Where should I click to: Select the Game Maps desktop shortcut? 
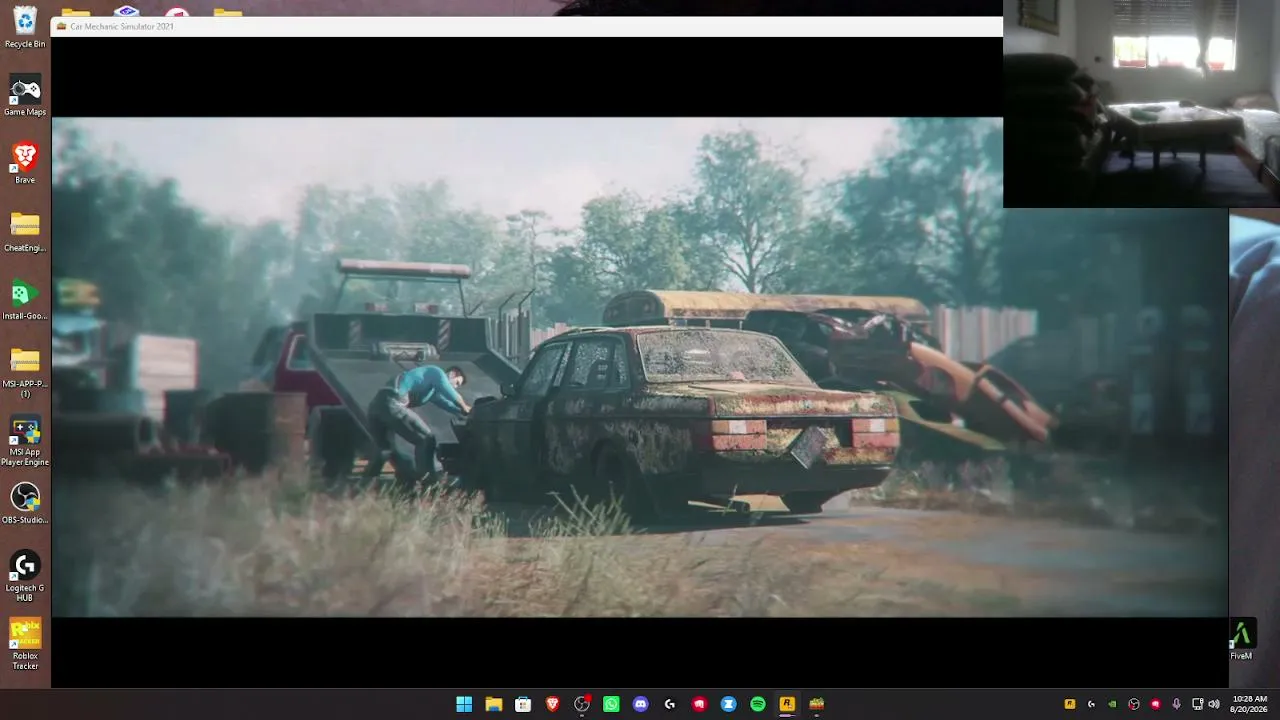25,95
